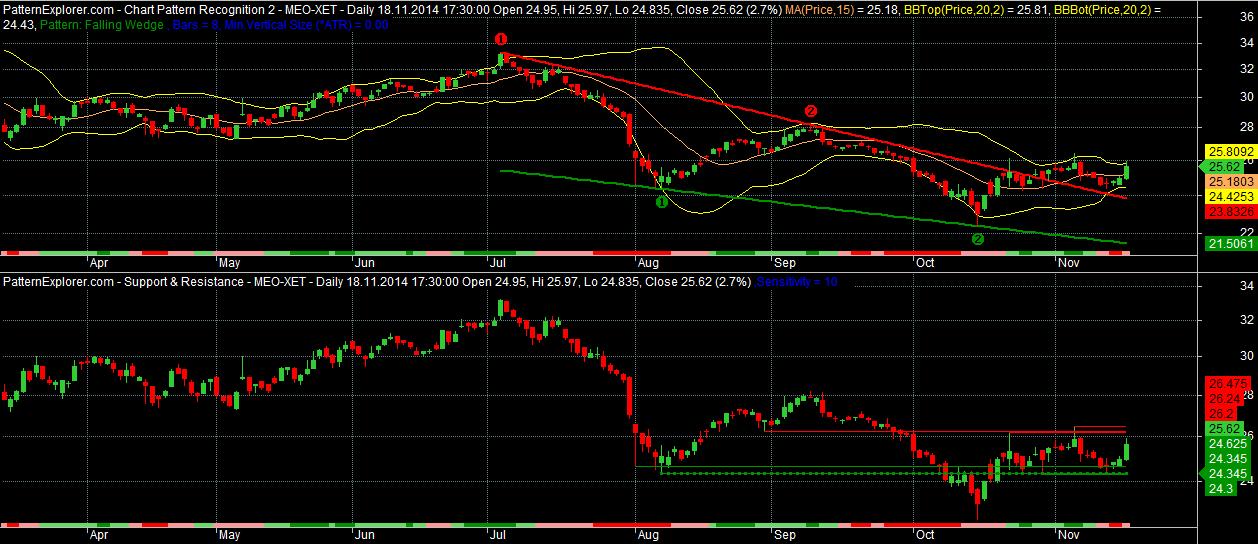Screen dimensions: 1258x544
Task: Click the 'Sensitivity = 10' parameter text
Action: click(x=797, y=282)
